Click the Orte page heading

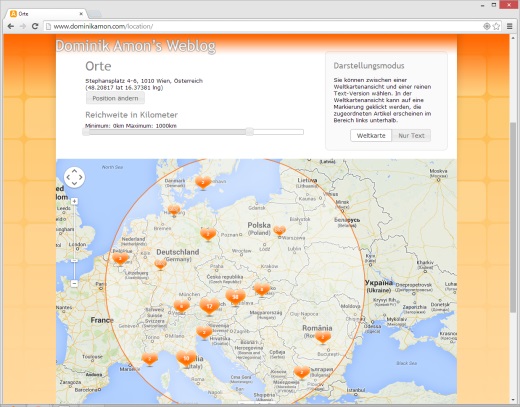(x=98, y=66)
